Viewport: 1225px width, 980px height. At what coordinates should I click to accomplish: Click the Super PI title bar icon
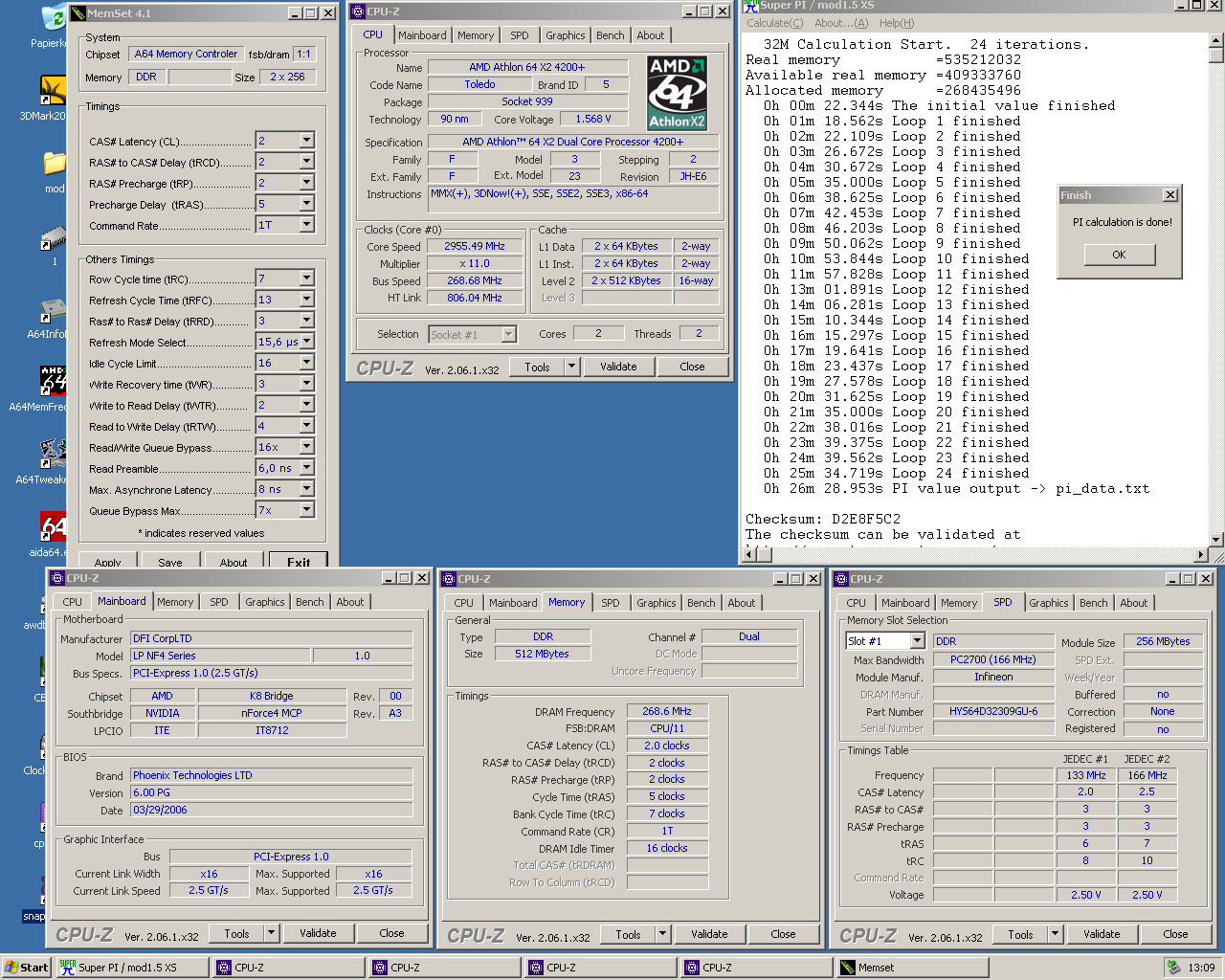[751, 5]
